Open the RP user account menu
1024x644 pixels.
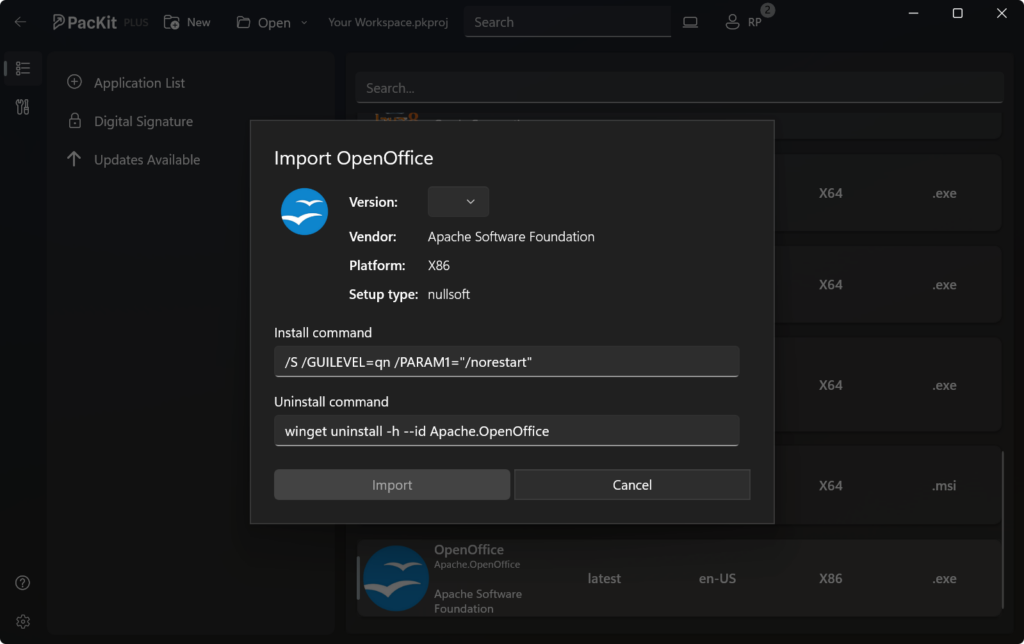pos(743,22)
